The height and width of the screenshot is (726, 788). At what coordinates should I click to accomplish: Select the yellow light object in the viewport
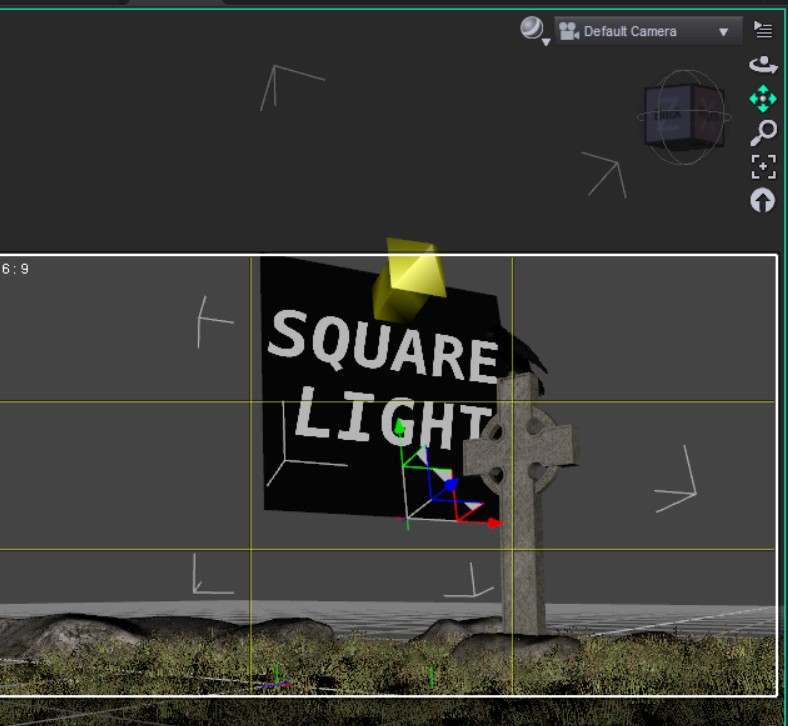tap(409, 279)
